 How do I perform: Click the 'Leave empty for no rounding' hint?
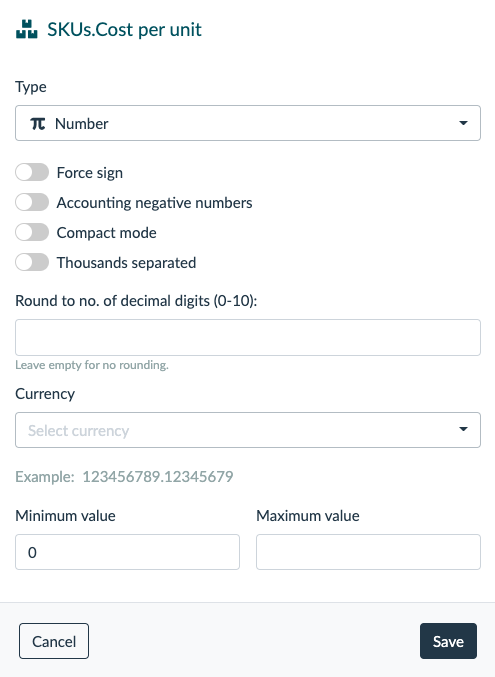(x=92, y=365)
